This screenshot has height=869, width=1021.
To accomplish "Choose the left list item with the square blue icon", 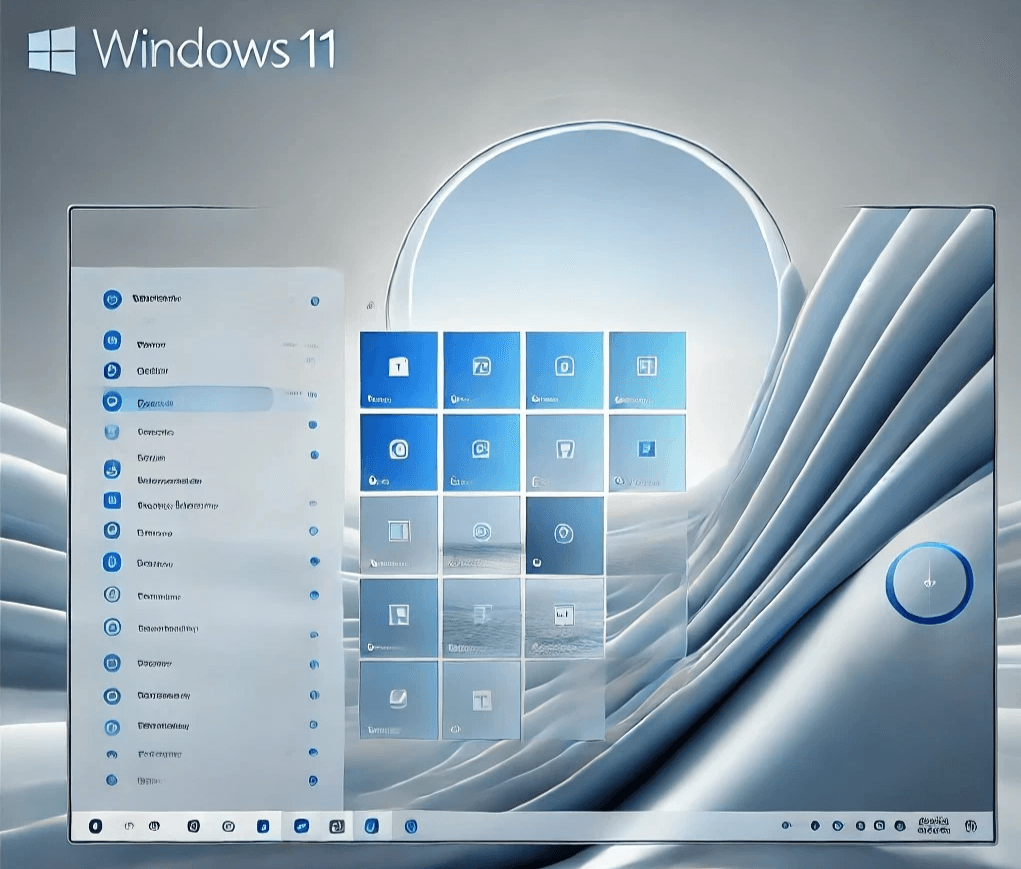I will click(x=160, y=502).
